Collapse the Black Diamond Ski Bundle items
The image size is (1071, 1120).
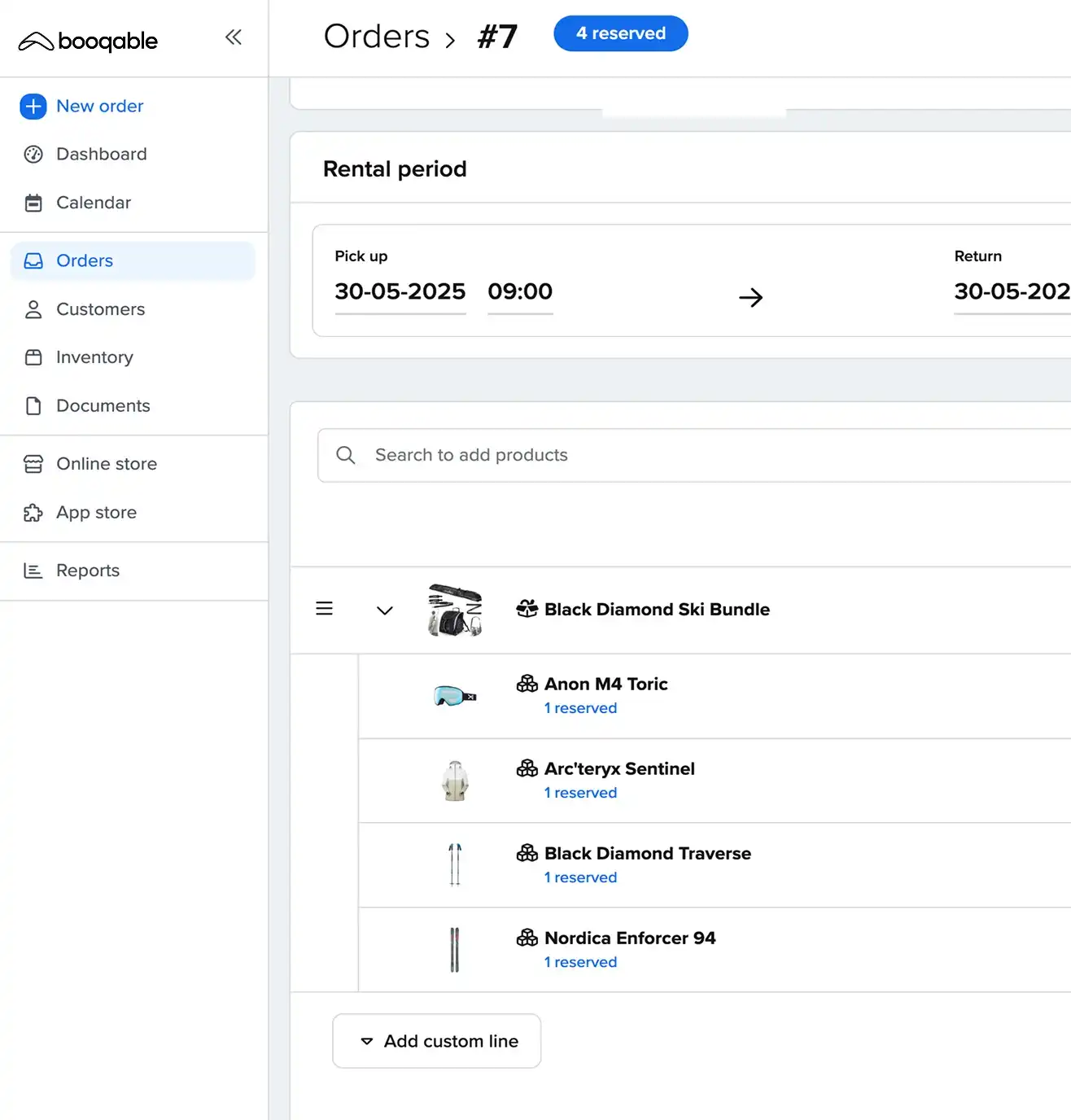(385, 610)
